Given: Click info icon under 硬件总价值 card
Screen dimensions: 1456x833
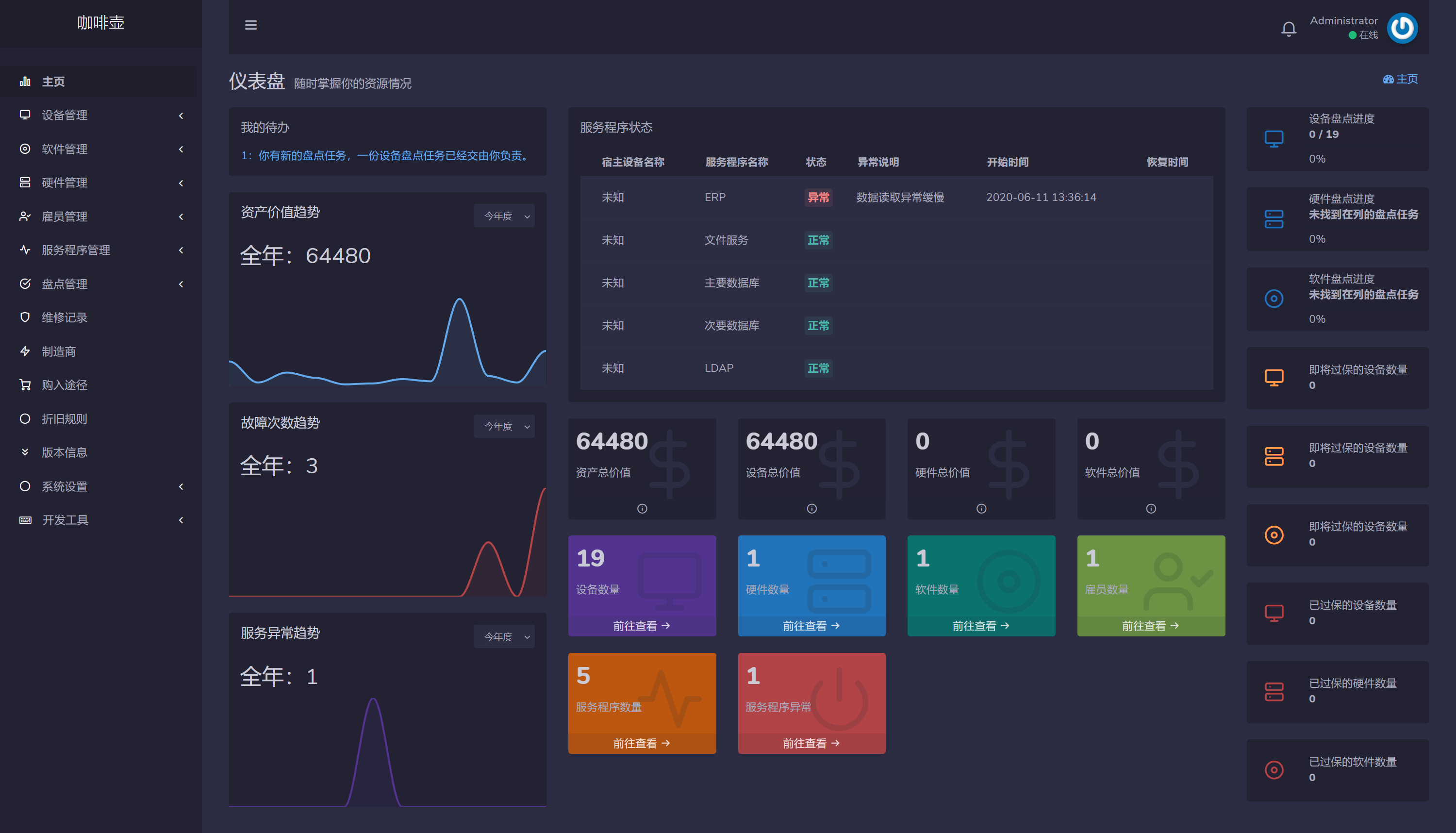Looking at the screenshot, I should pos(981,508).
